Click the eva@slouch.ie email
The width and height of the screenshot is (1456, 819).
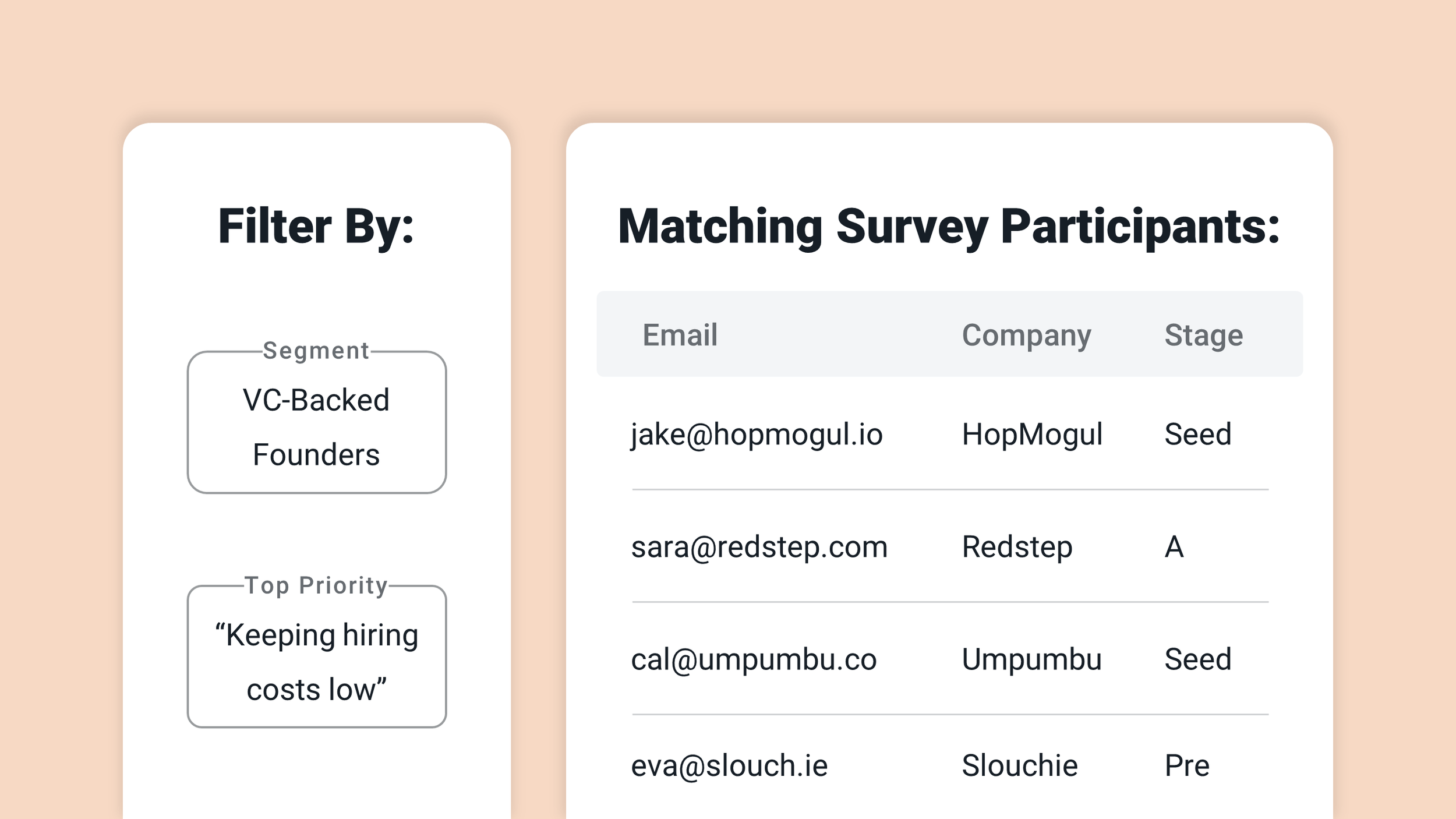click(x=729, y=765)
